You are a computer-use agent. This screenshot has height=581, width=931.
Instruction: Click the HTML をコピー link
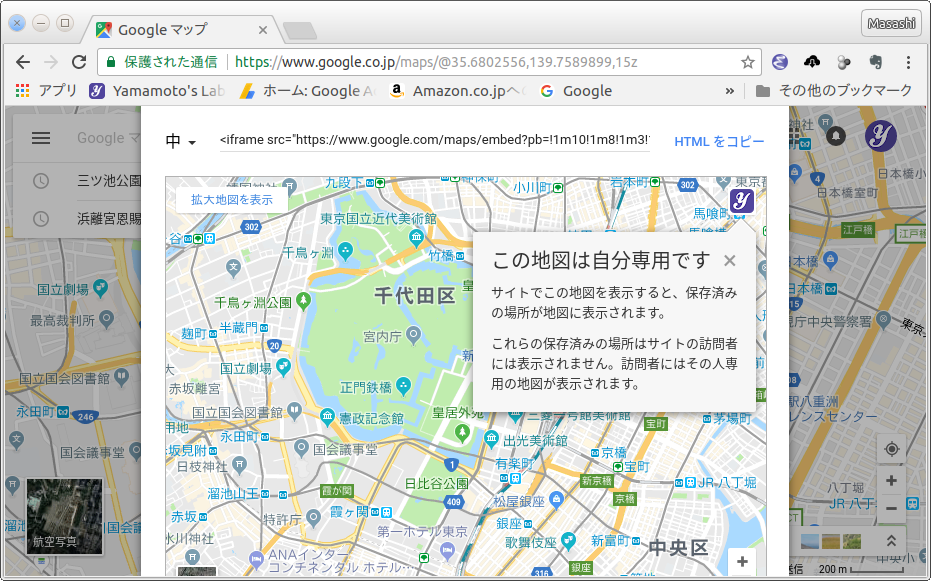[x=719, y=141]
